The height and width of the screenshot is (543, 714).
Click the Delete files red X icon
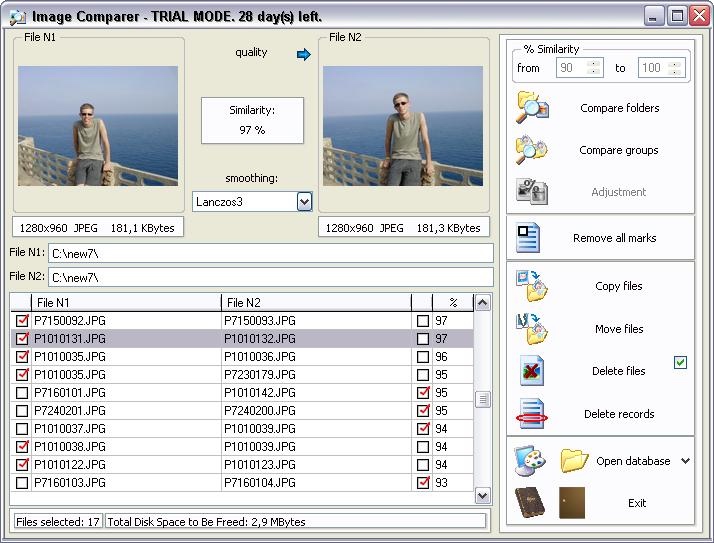click(531, 370)
